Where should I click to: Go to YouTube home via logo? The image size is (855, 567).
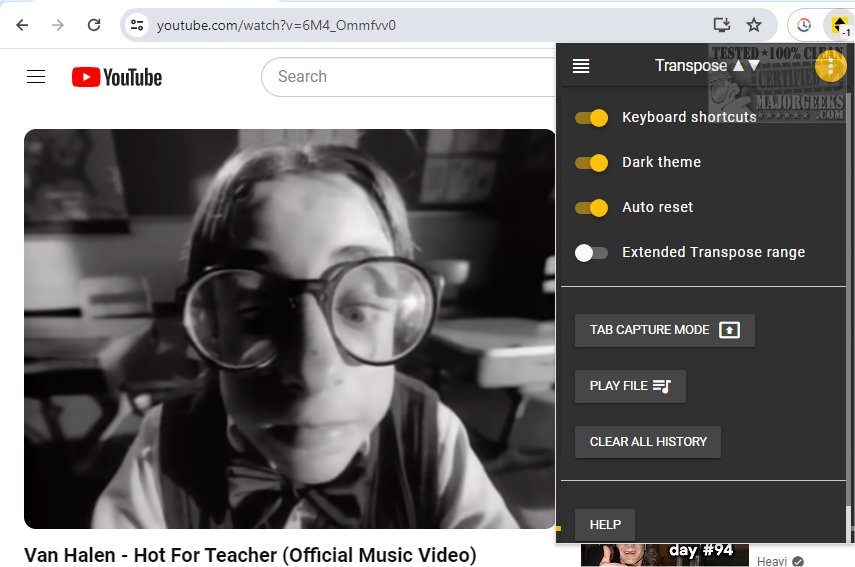tap(117, 77)
